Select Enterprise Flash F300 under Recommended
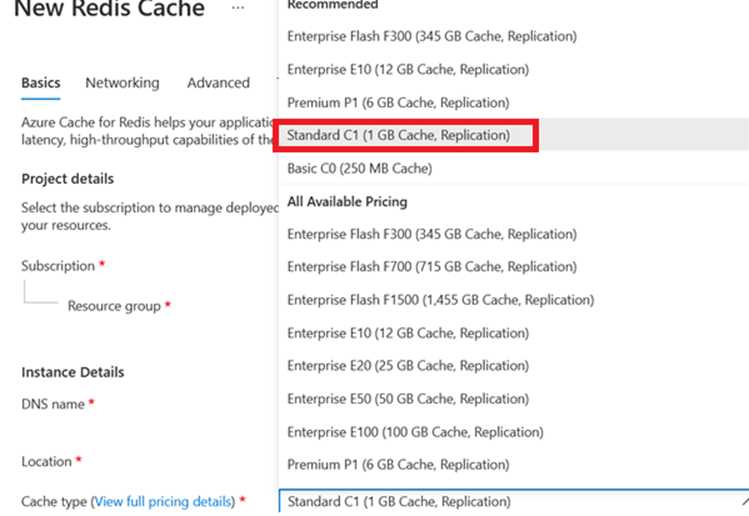This screenshot has height=516, width=749. pyautogui.click(x=432, y=36)
